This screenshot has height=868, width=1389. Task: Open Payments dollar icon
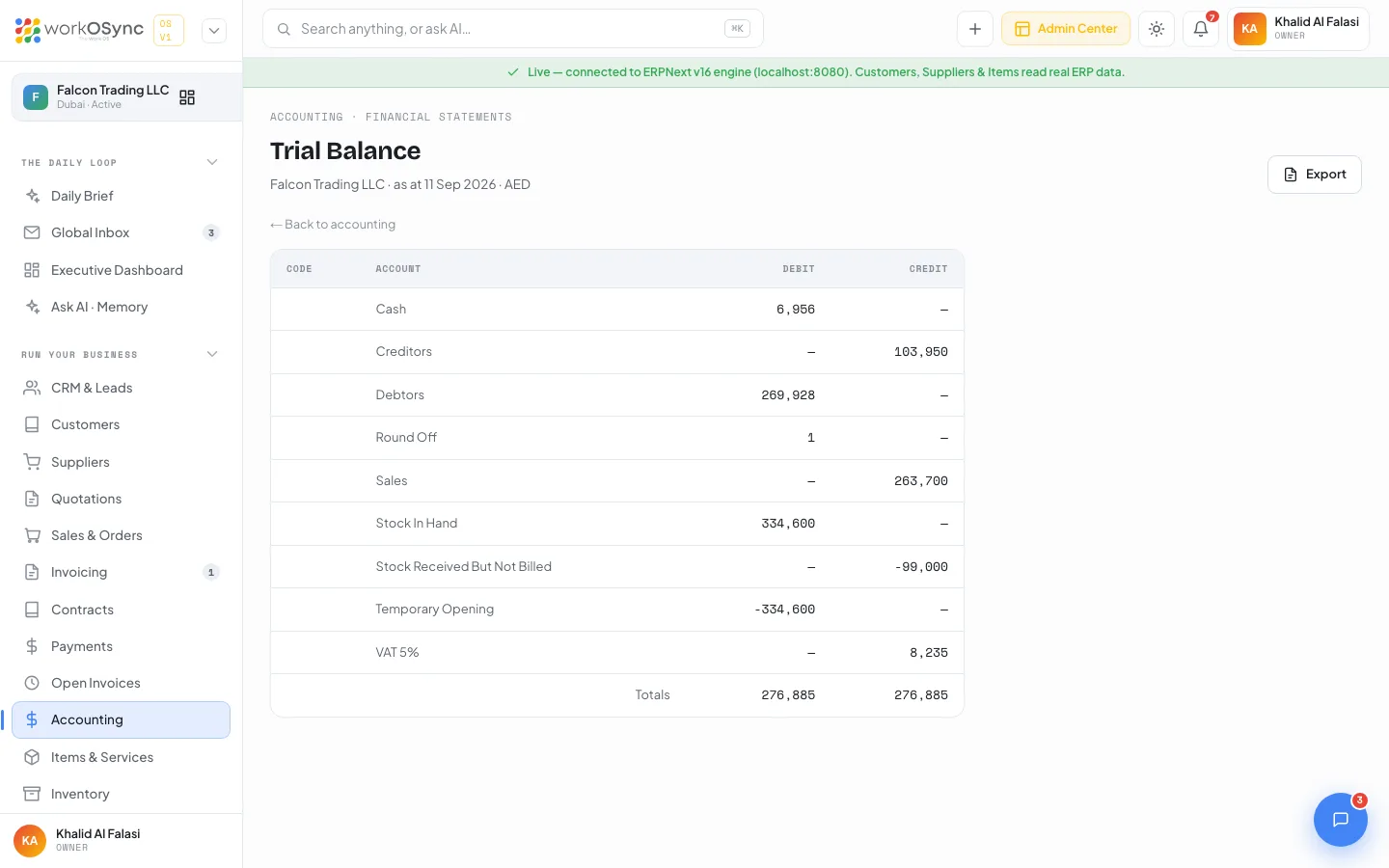pos(32,646)
